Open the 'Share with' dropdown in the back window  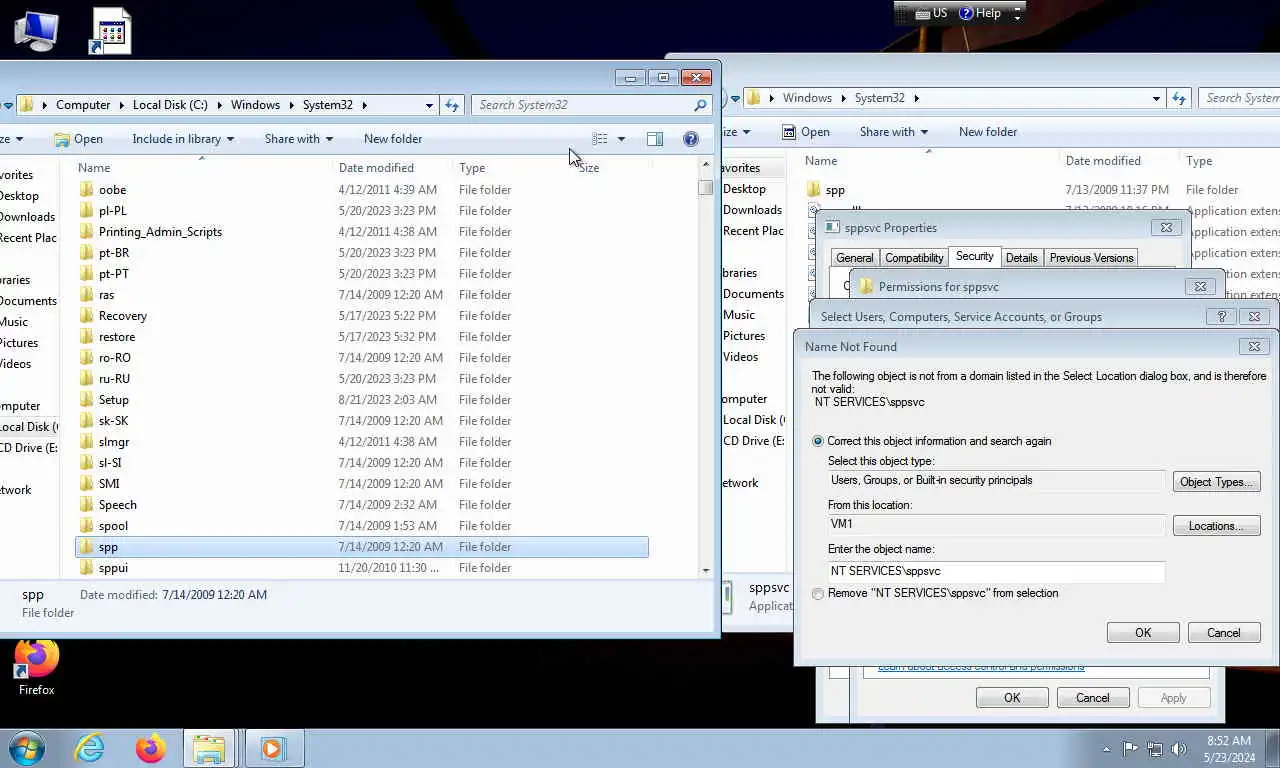click(x=893, y=132)
